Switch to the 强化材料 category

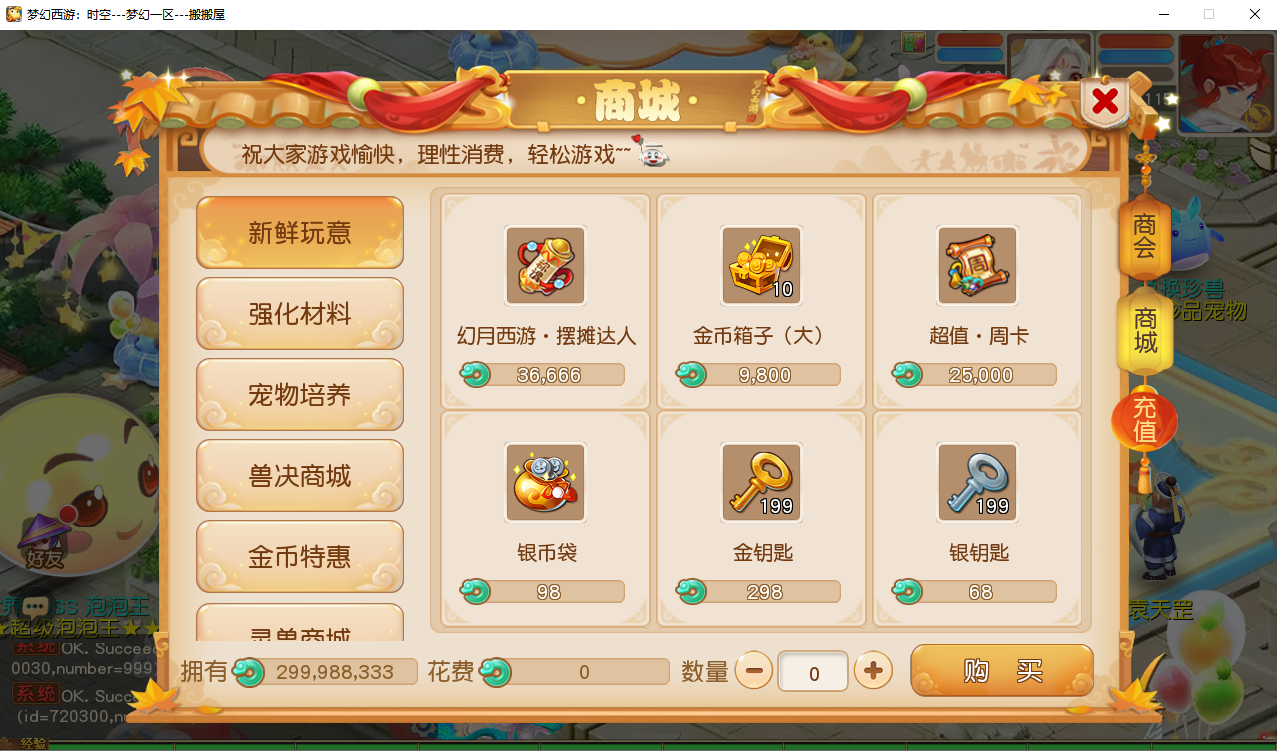pyautogui.click(x=300, y=314)
